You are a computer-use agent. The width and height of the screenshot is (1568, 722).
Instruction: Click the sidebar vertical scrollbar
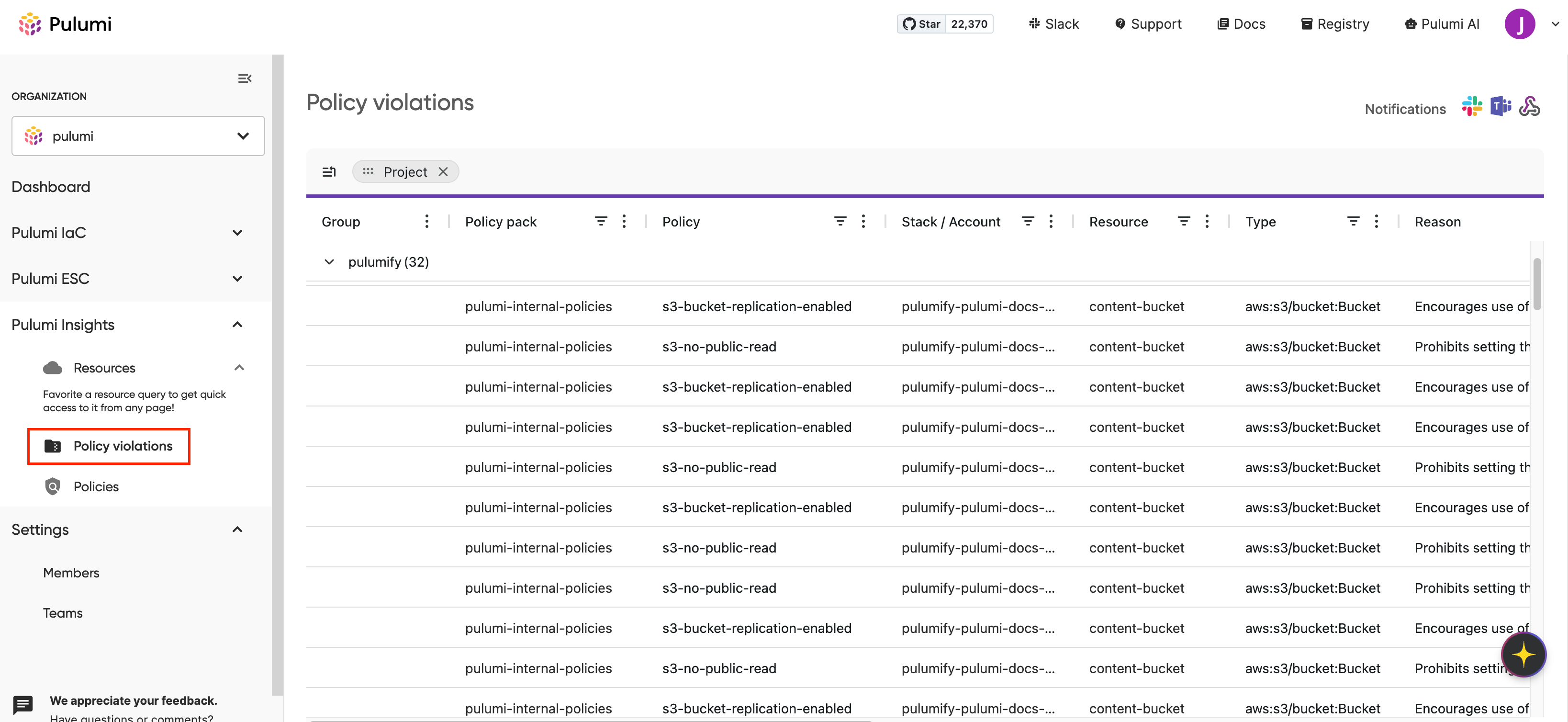click(x=278, y=374)
